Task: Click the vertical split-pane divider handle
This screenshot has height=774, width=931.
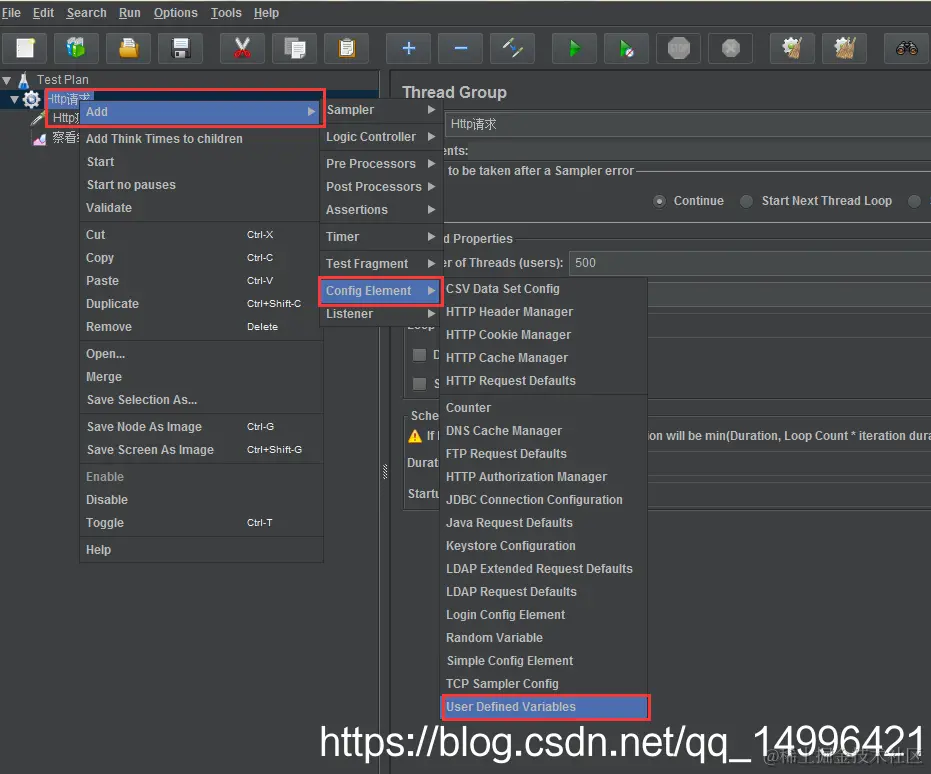Action: (385, 471)
